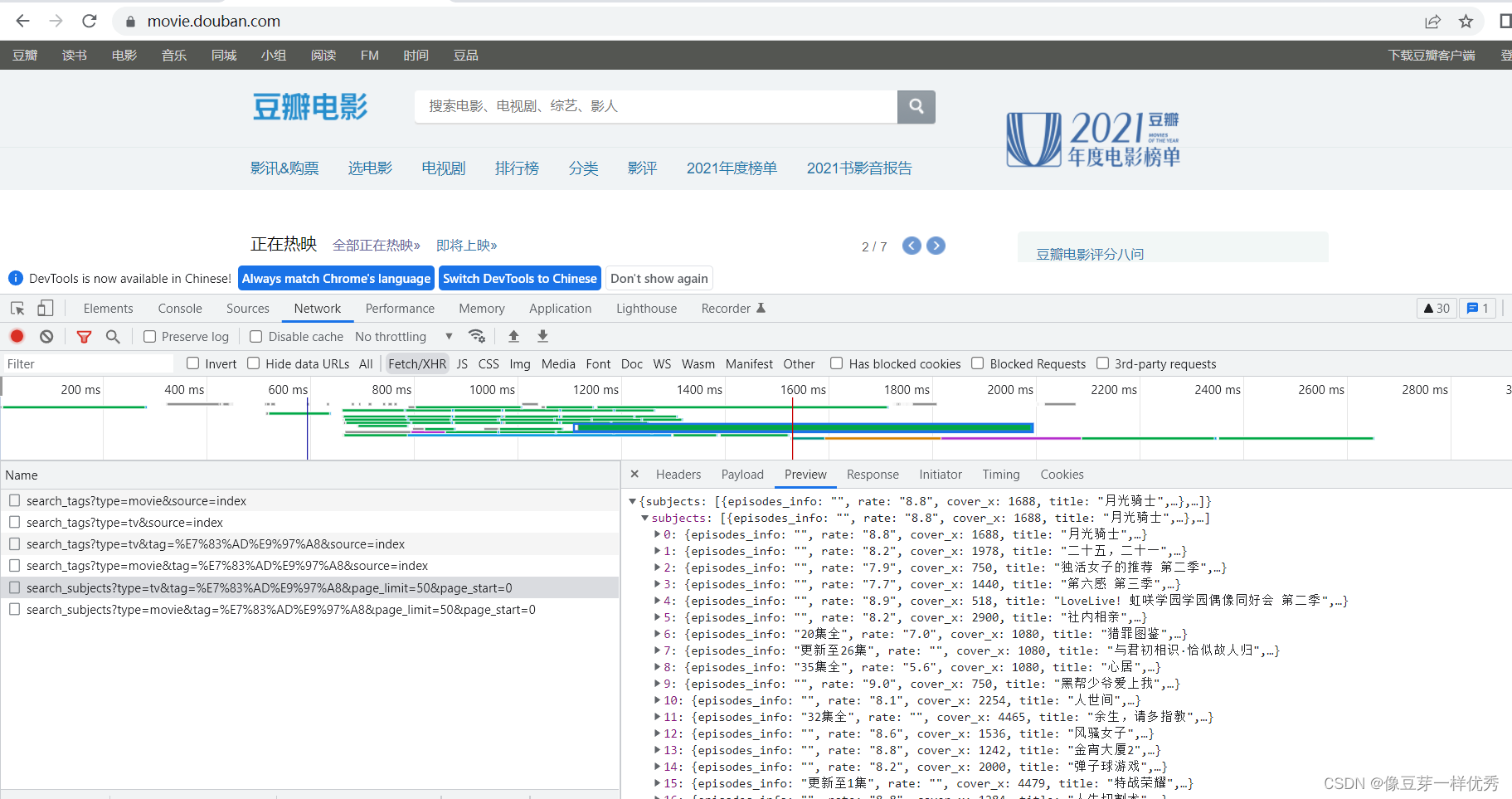Open the Headers tab of the request
This screenshot has width=1512, height=799.
pyautogui.click(x=678, y=475)
